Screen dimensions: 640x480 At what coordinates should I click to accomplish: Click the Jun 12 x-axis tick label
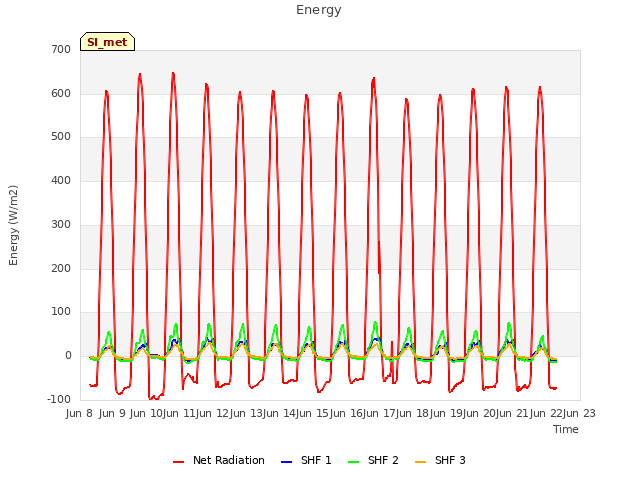(212, 413)
